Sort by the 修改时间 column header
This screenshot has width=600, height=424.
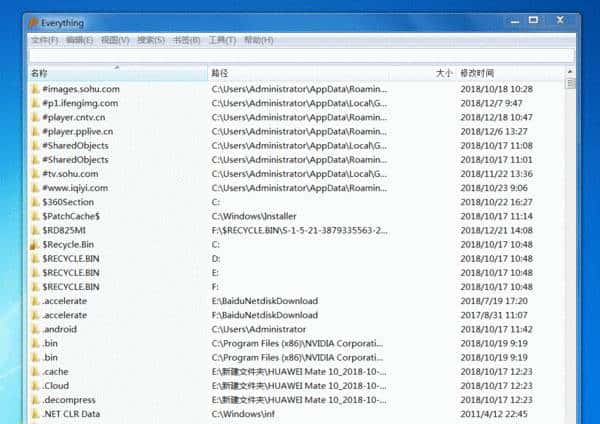pos(477,73)
